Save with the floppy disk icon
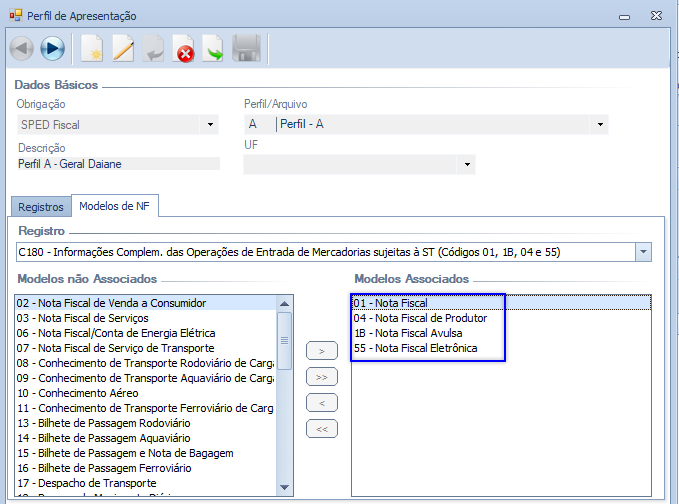The width and height of the screenshot is (679, 504). (x=246, y=48)
